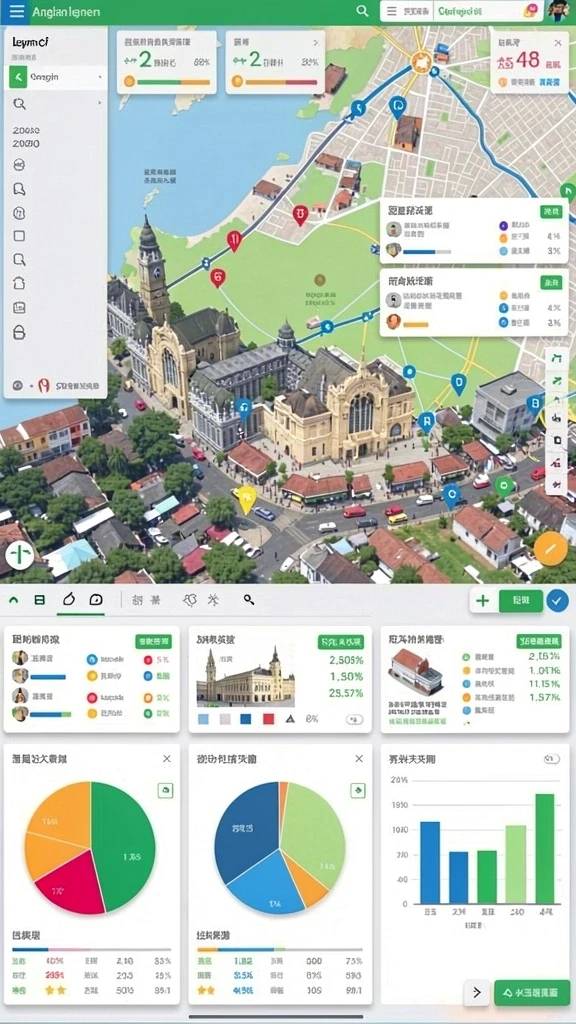This screenshot has height=1024, width=576.
Task: Click the notification icon inside the header search box
Action: coord(530,10)
